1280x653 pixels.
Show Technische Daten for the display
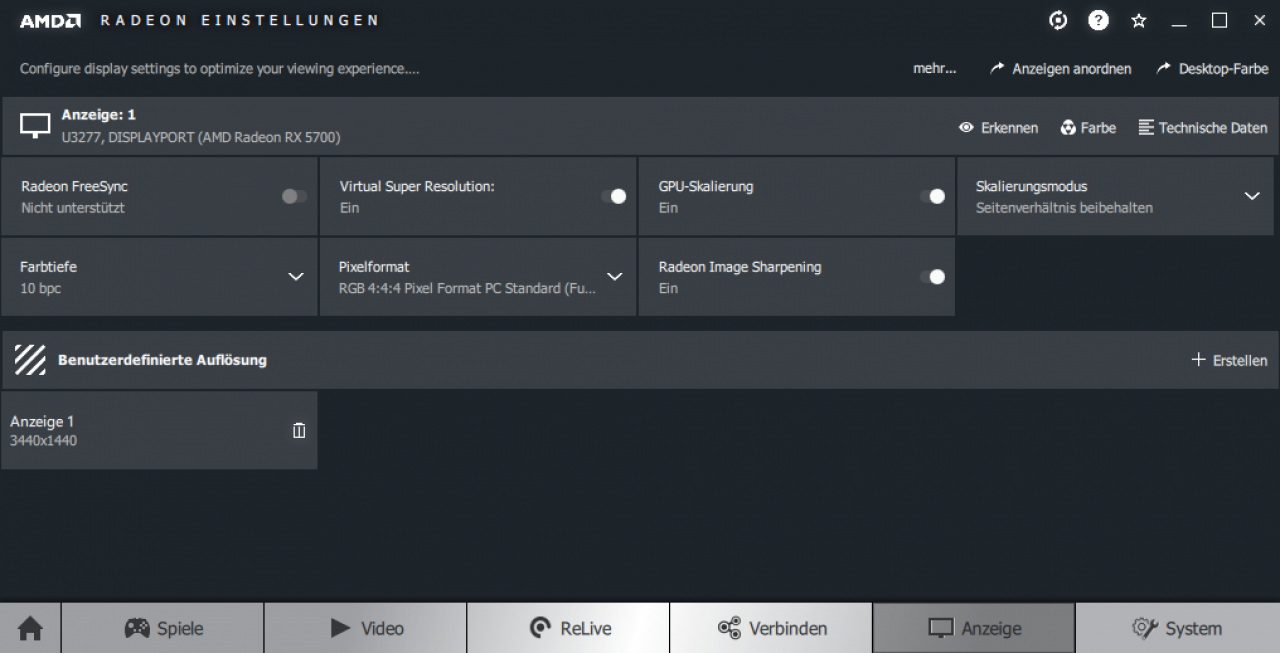coord(1213,128)
